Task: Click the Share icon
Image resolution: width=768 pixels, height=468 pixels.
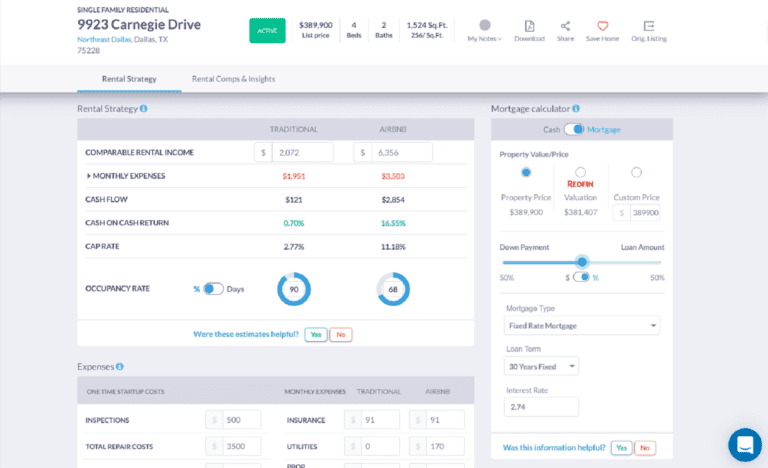Action: pyautogui.click(x=565, y=25)
